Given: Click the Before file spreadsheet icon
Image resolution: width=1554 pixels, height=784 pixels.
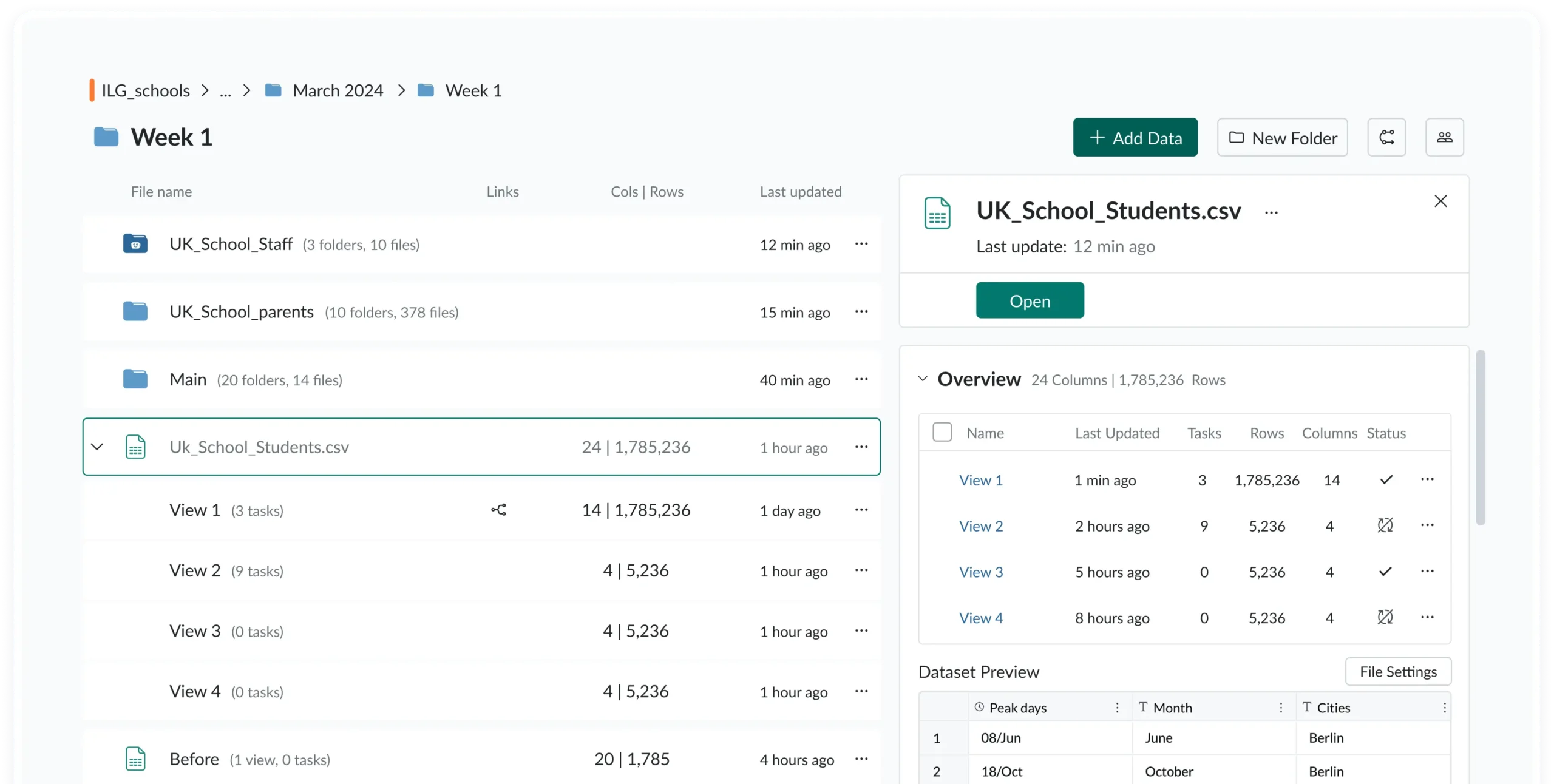Looking at the screenshot, I should click(x=135, y=759).
